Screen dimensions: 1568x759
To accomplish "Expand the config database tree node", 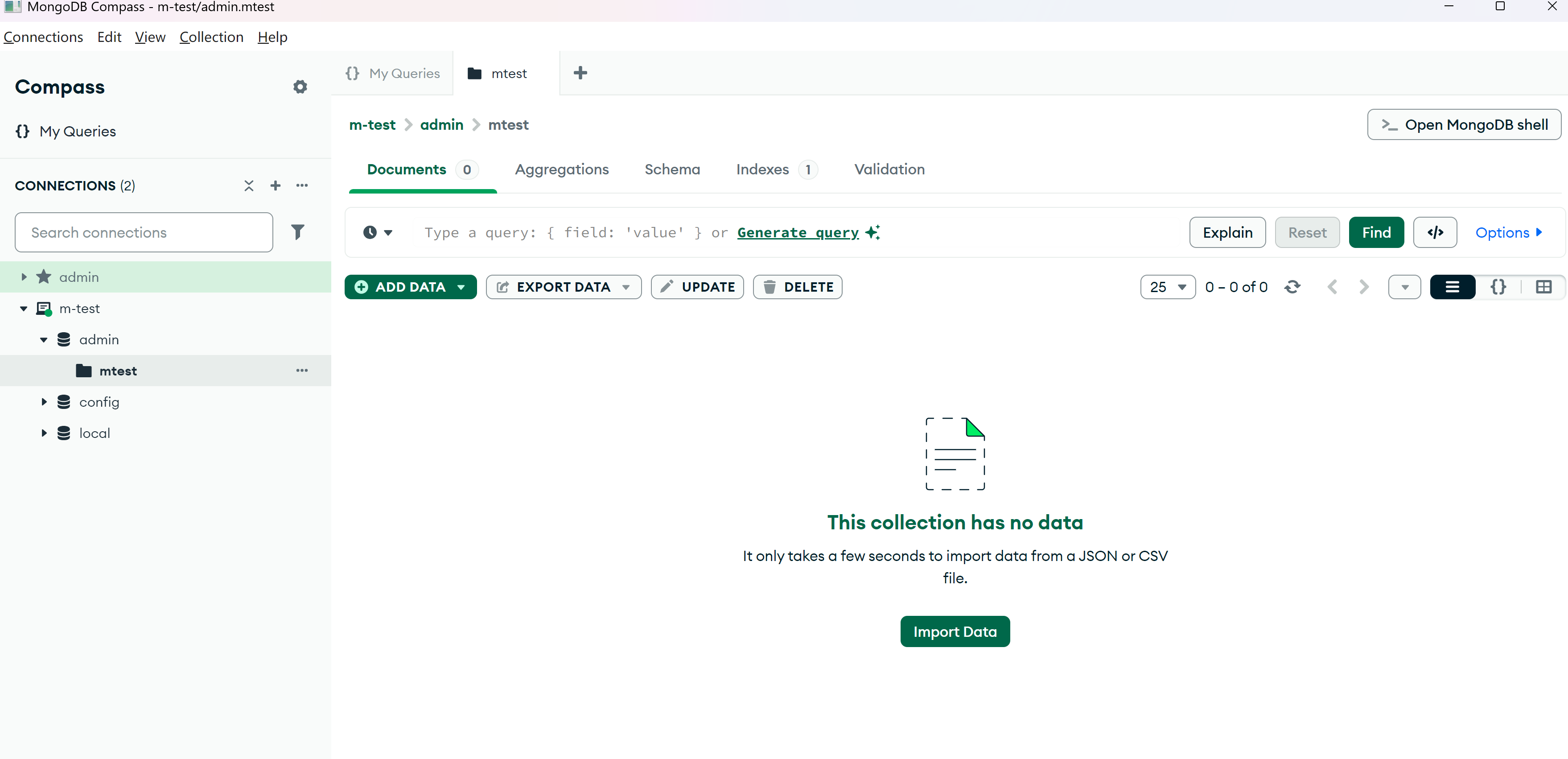I will 44,402.
